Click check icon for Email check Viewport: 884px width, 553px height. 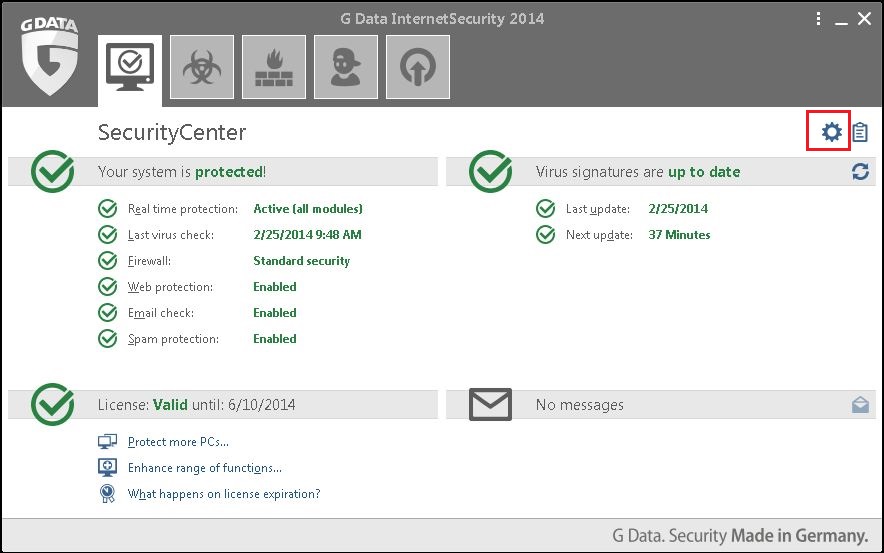pyautogui.click(x=107, y=312)
